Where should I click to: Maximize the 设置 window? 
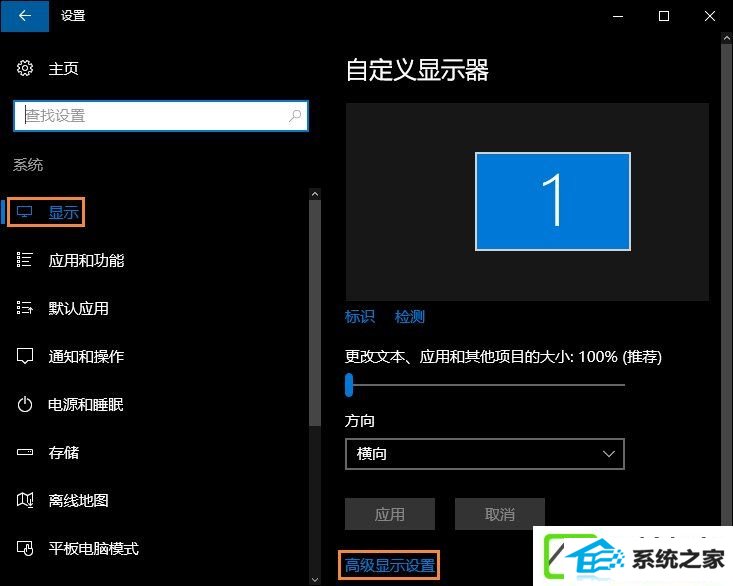[x=664, y=16]
